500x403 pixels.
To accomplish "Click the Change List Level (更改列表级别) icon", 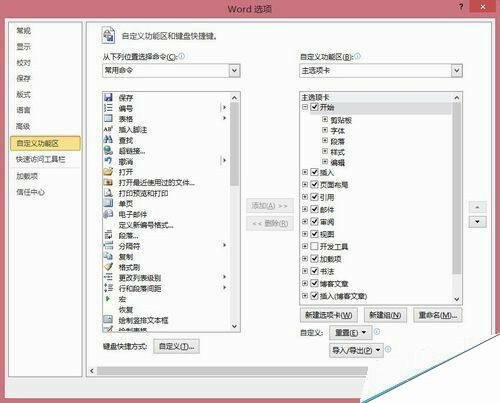I will point(108,277).
